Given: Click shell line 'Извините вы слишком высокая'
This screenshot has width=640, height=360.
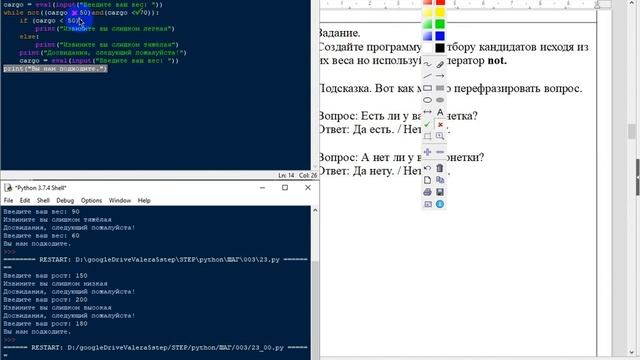Looking at the screenshot, I should click(57, 308).
